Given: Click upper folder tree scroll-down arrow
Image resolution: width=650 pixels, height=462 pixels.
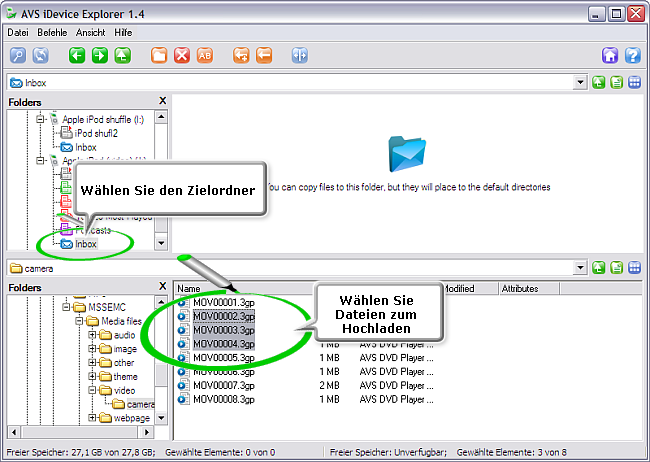Looking at the screenshot, I should coord(161,243).
